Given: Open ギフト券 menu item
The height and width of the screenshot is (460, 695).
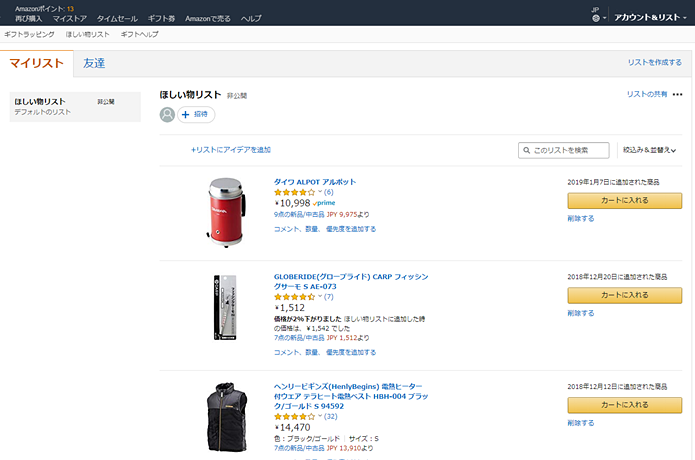Looking at the screenshot, I should 161,19.
